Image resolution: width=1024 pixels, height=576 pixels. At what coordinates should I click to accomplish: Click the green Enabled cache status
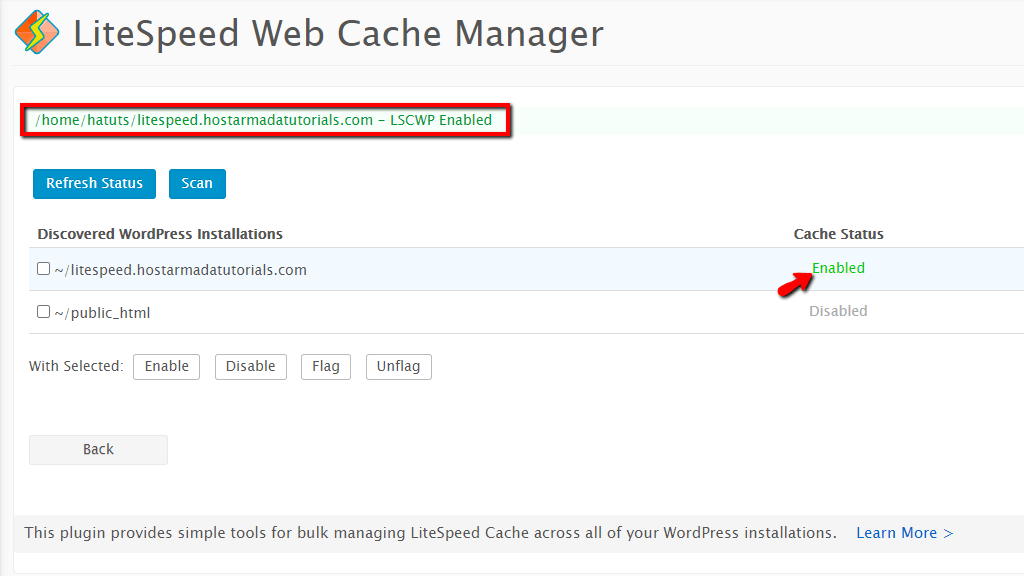point(838,268)
